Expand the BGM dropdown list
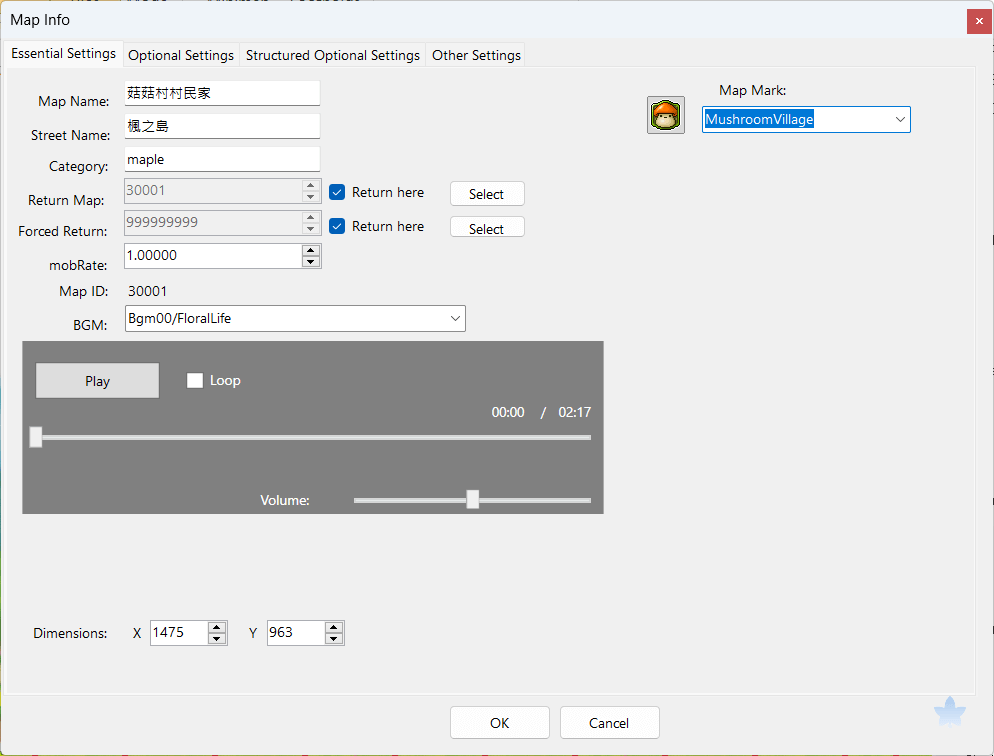994x756 pixels. 455,318
